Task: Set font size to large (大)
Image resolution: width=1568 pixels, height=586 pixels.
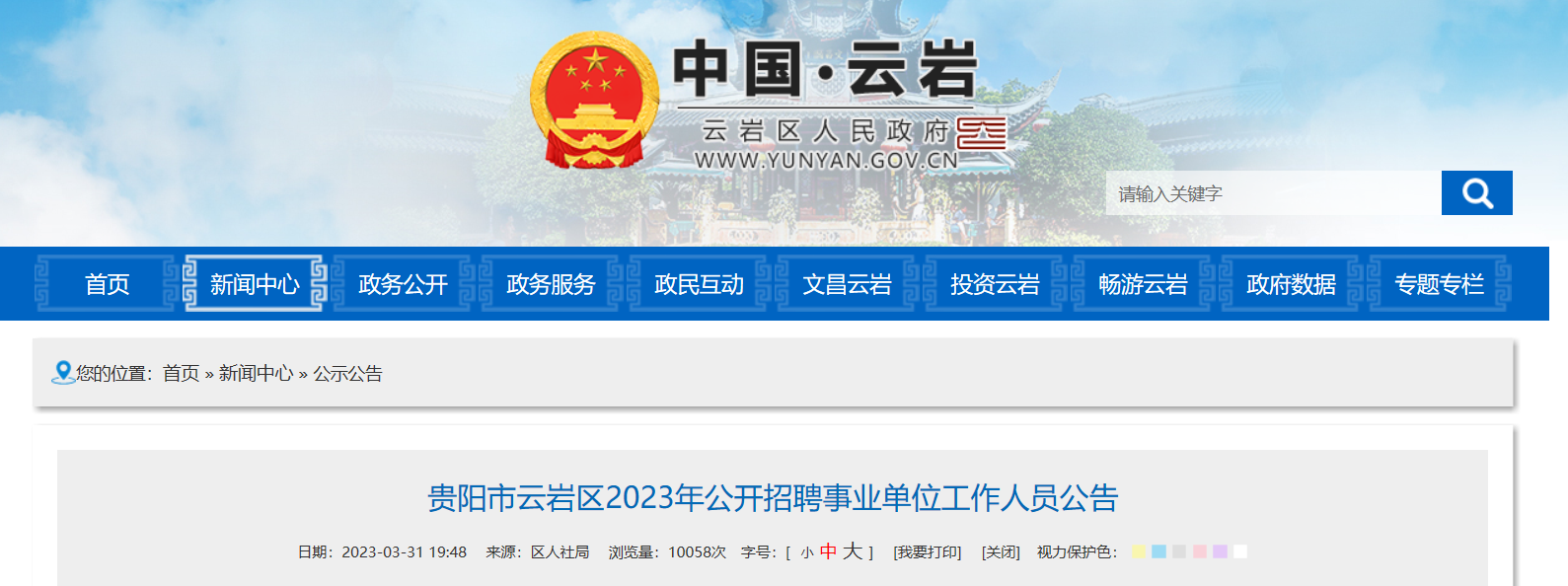Action: coord(853,551)
